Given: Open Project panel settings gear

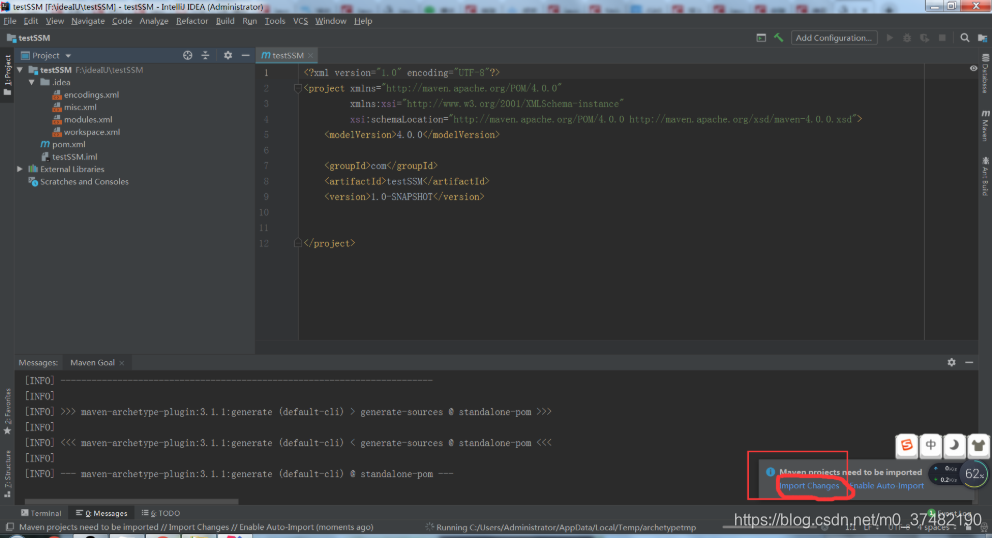Looking at the screenshot, I should [x=228, y=56].
